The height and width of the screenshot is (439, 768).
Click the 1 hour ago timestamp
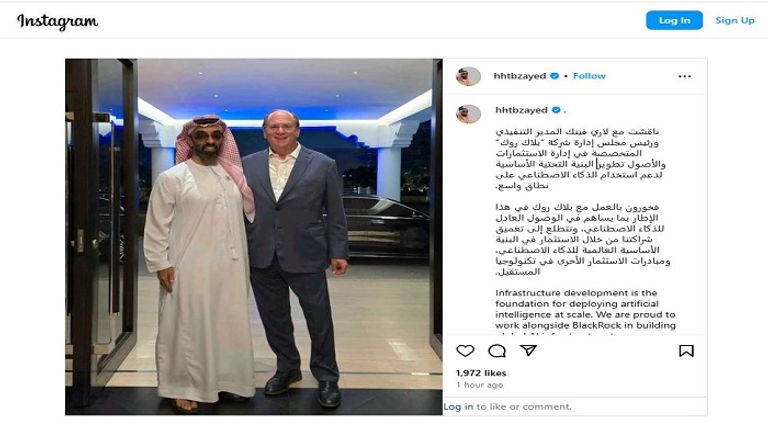[480, 385]
